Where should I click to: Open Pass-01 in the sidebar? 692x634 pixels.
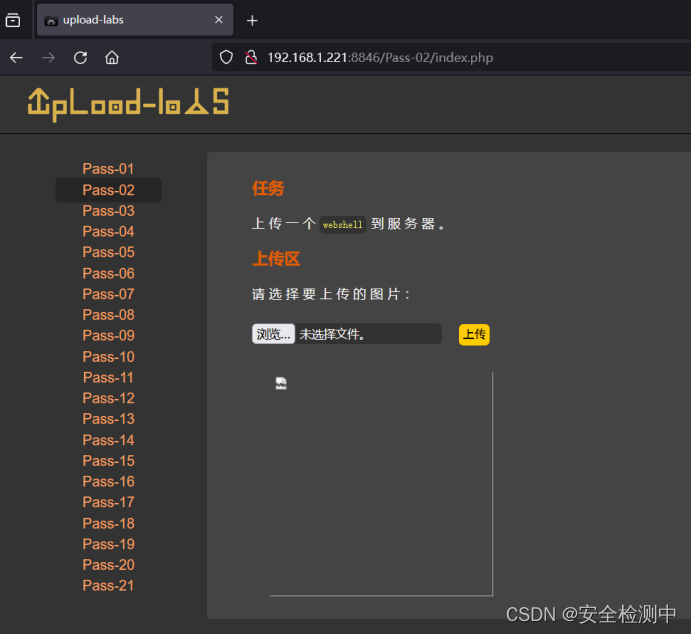pos(108,169)
